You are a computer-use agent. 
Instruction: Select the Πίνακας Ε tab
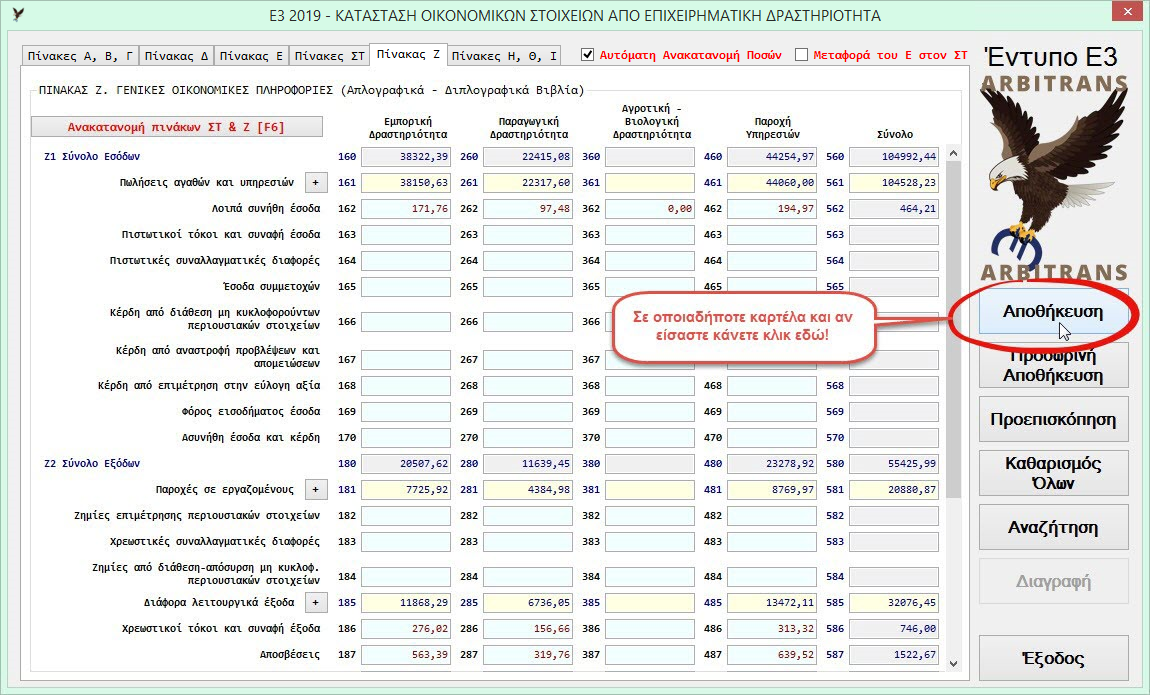pos(251,56)
